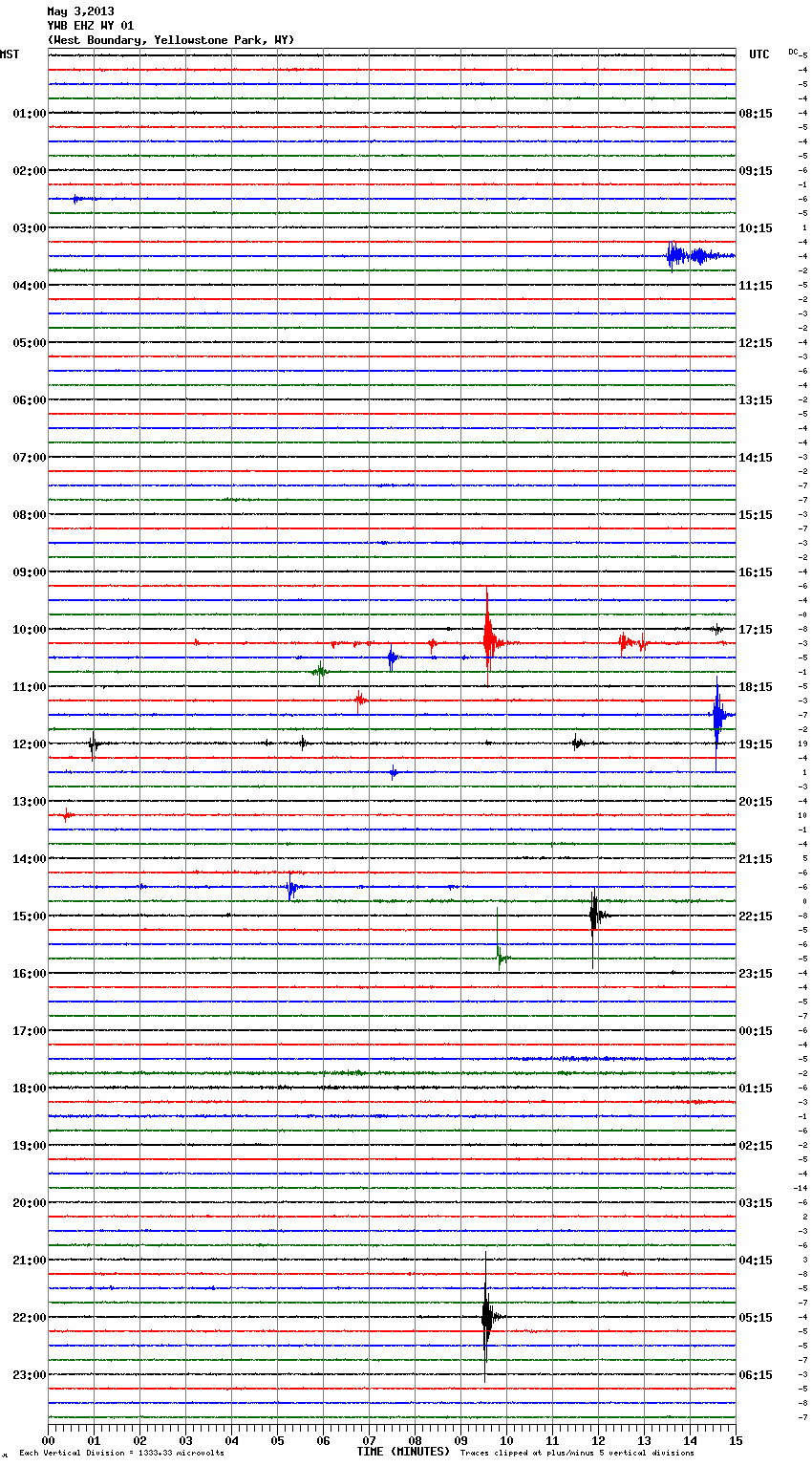The height and width of the screenshot is (1466, 812).
Task: Click the 13:15 UTC time label
Action: pos(756,400)
